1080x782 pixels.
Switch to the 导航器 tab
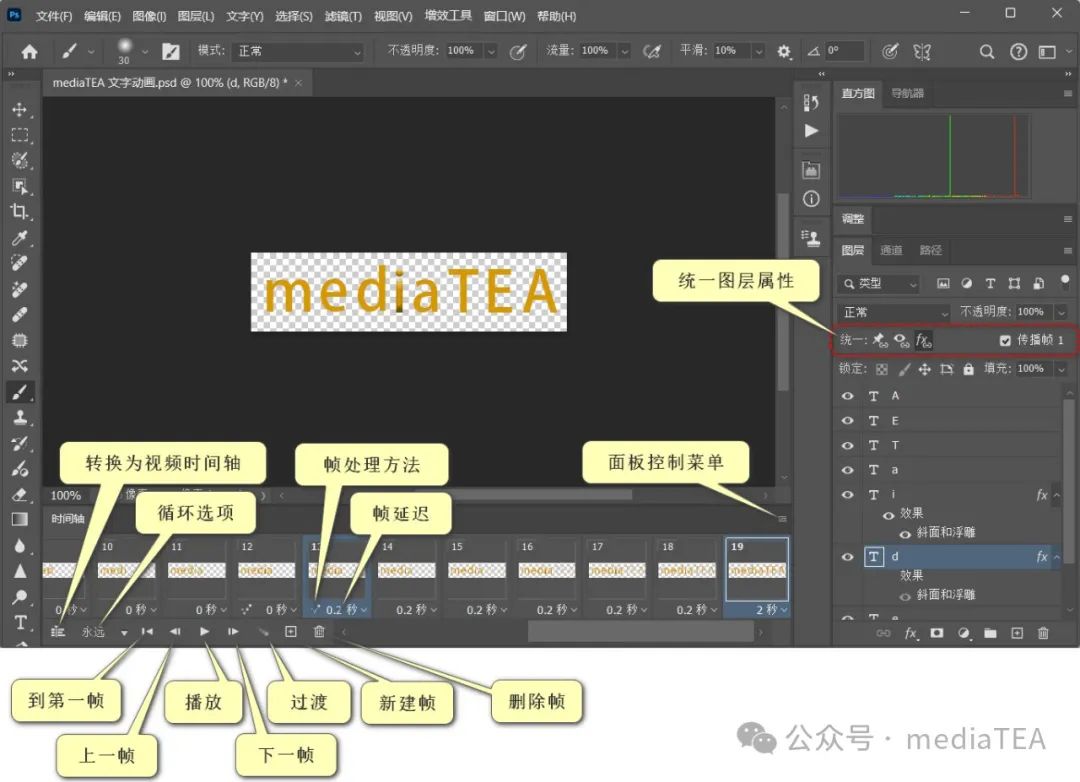point(908,93)
